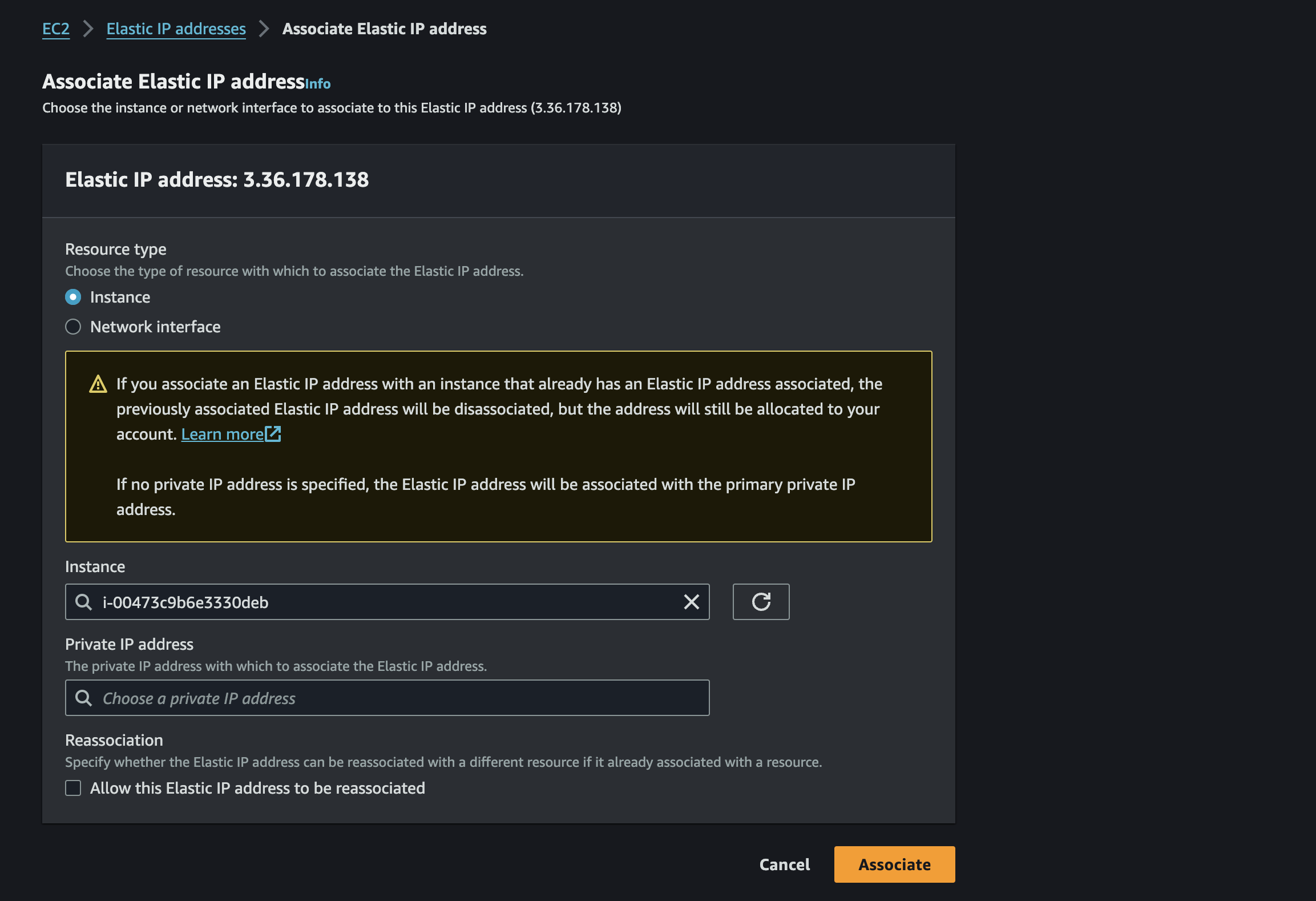Screen dimensions: 1316x901
Task: Open the Choose a private IP address dropdown
Action: 388,698
